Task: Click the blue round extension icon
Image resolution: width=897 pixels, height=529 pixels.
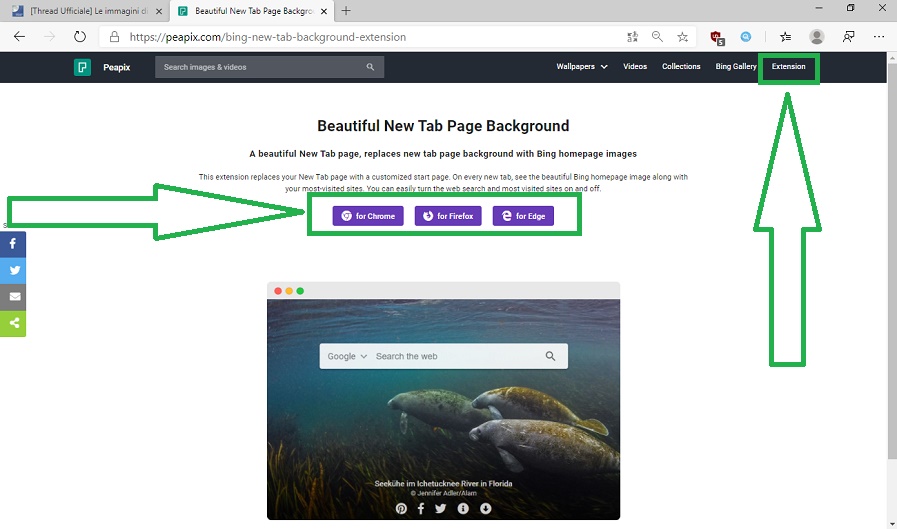Action: coord(745,37)
